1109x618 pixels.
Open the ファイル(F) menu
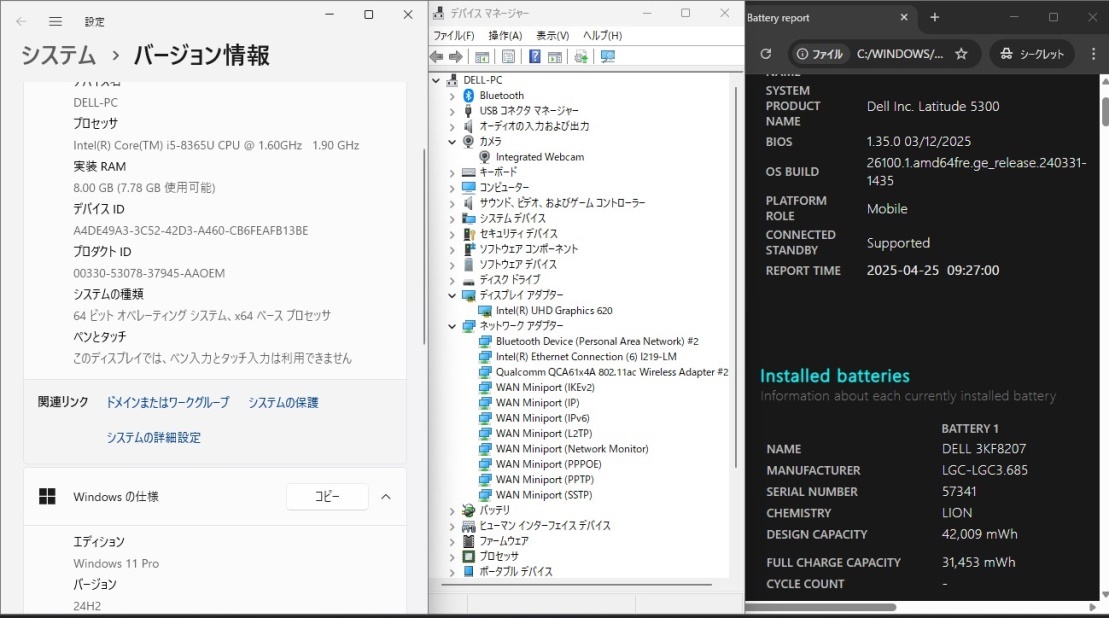coord(453,35)
